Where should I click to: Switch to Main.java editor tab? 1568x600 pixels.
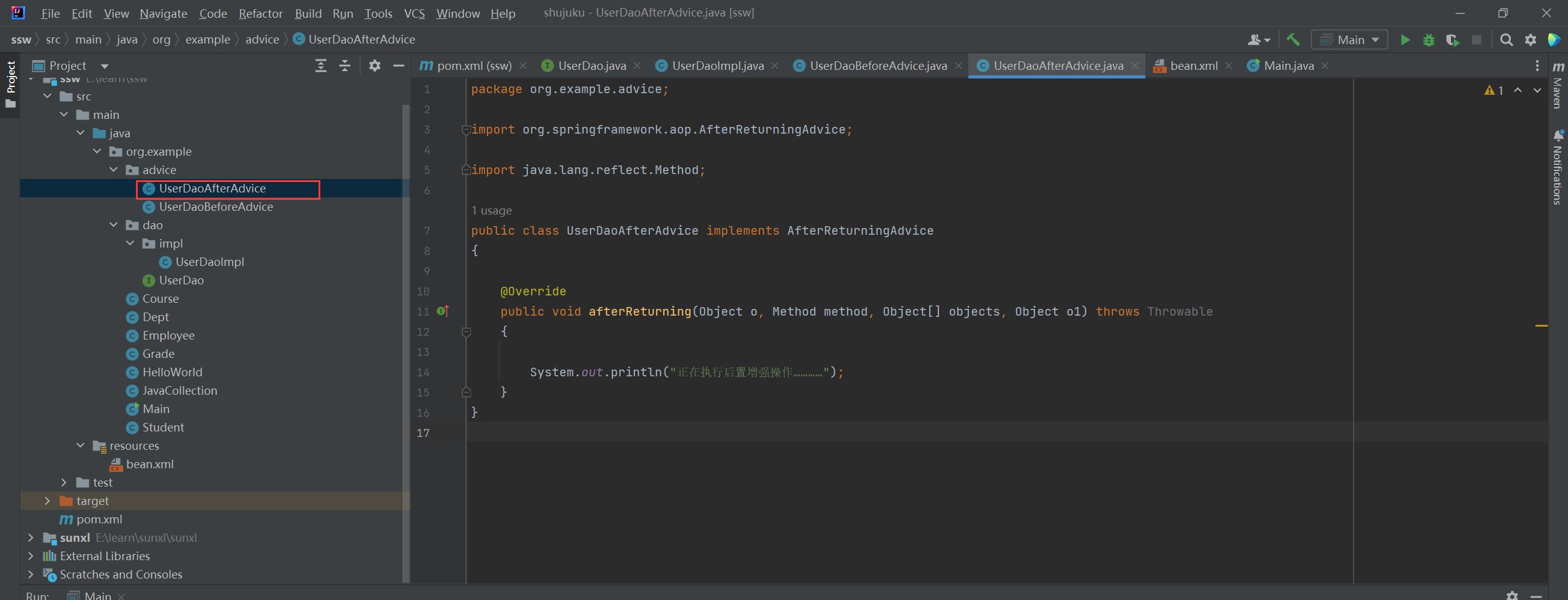click(x=1289, y=66)
